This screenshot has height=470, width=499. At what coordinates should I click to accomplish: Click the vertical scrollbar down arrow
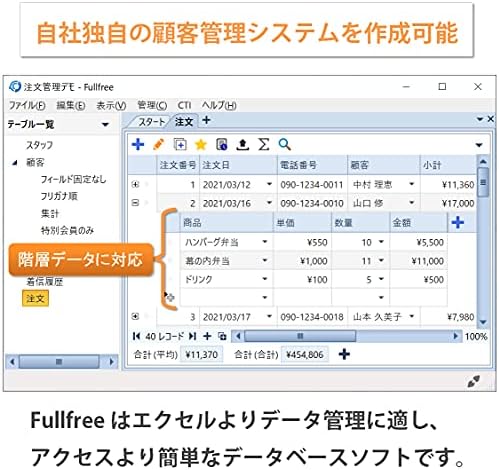tap(483, 322)
